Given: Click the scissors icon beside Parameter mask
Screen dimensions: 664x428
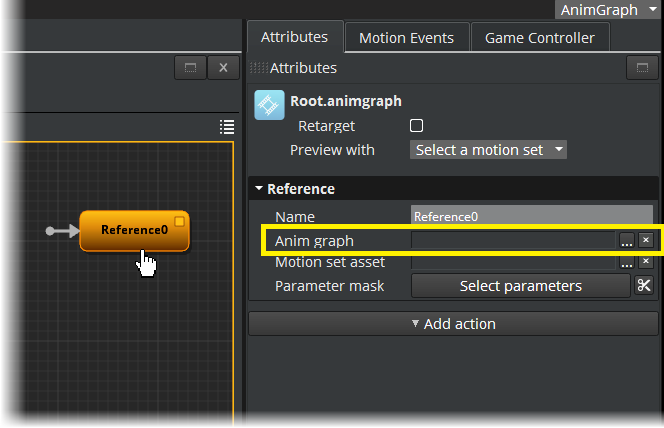Looking at the screenshot, I should (645, 286).
